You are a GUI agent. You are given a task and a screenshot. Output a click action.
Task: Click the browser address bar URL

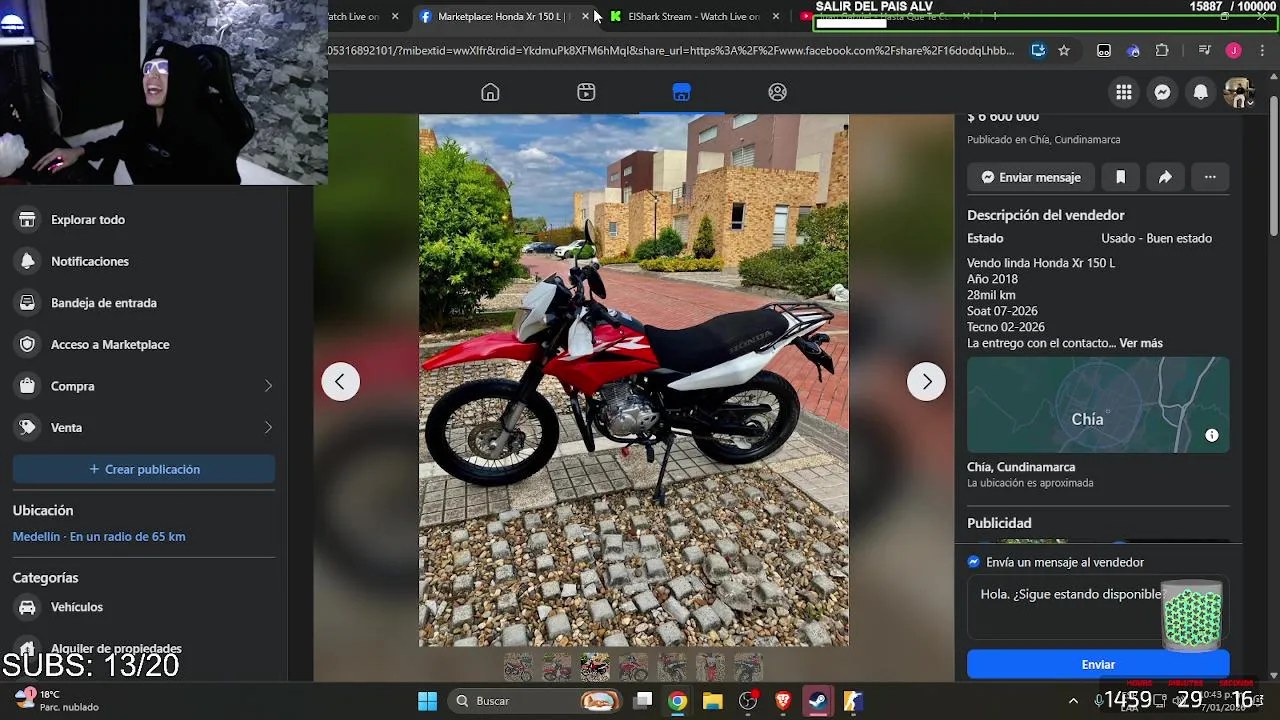tap(671, 50)
